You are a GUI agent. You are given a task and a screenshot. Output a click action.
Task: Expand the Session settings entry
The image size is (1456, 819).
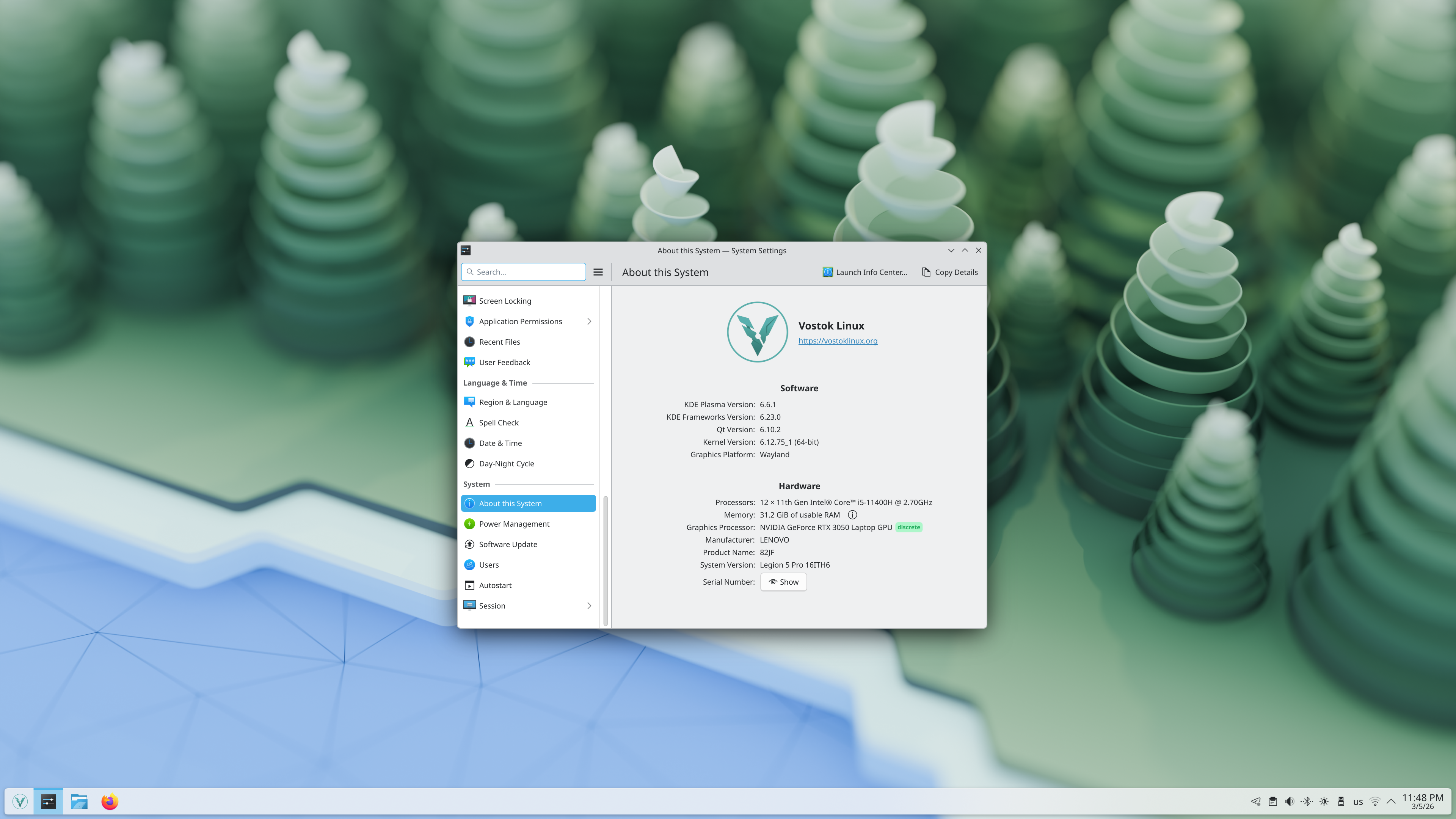point(589,606)
